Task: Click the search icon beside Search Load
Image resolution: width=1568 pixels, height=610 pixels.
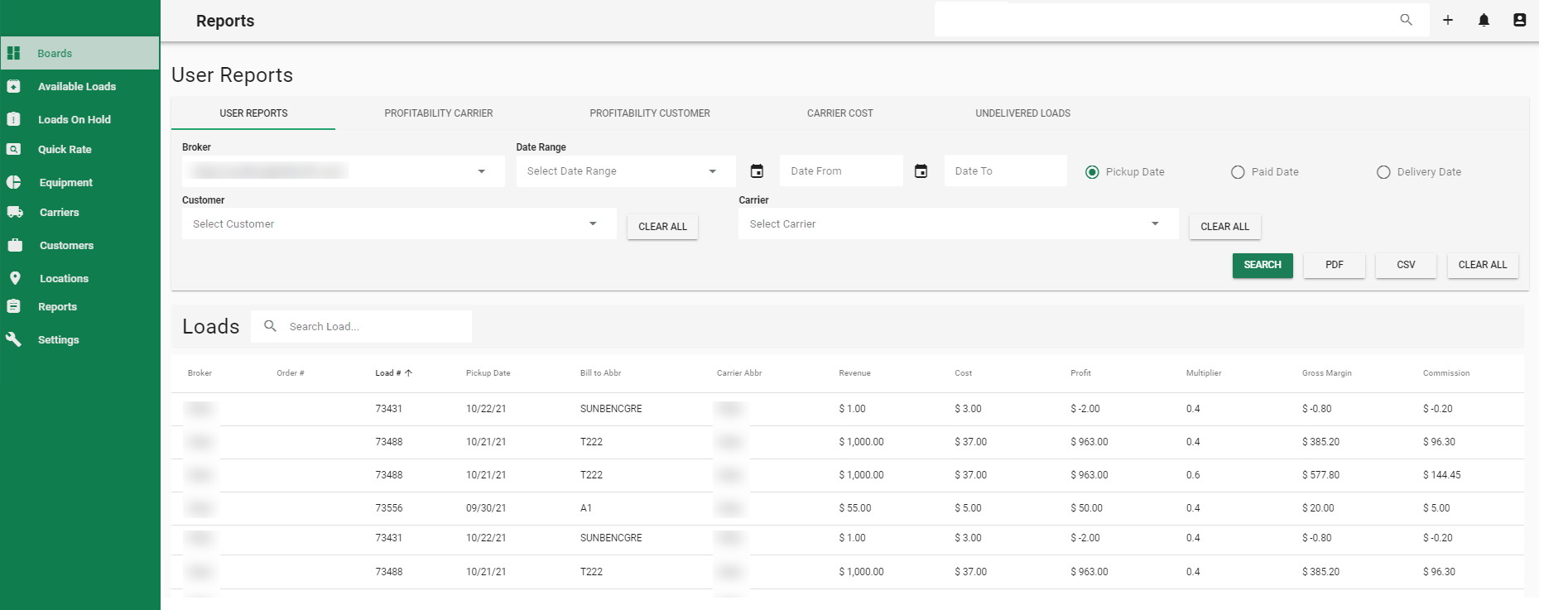Action: tap(270, 326)
